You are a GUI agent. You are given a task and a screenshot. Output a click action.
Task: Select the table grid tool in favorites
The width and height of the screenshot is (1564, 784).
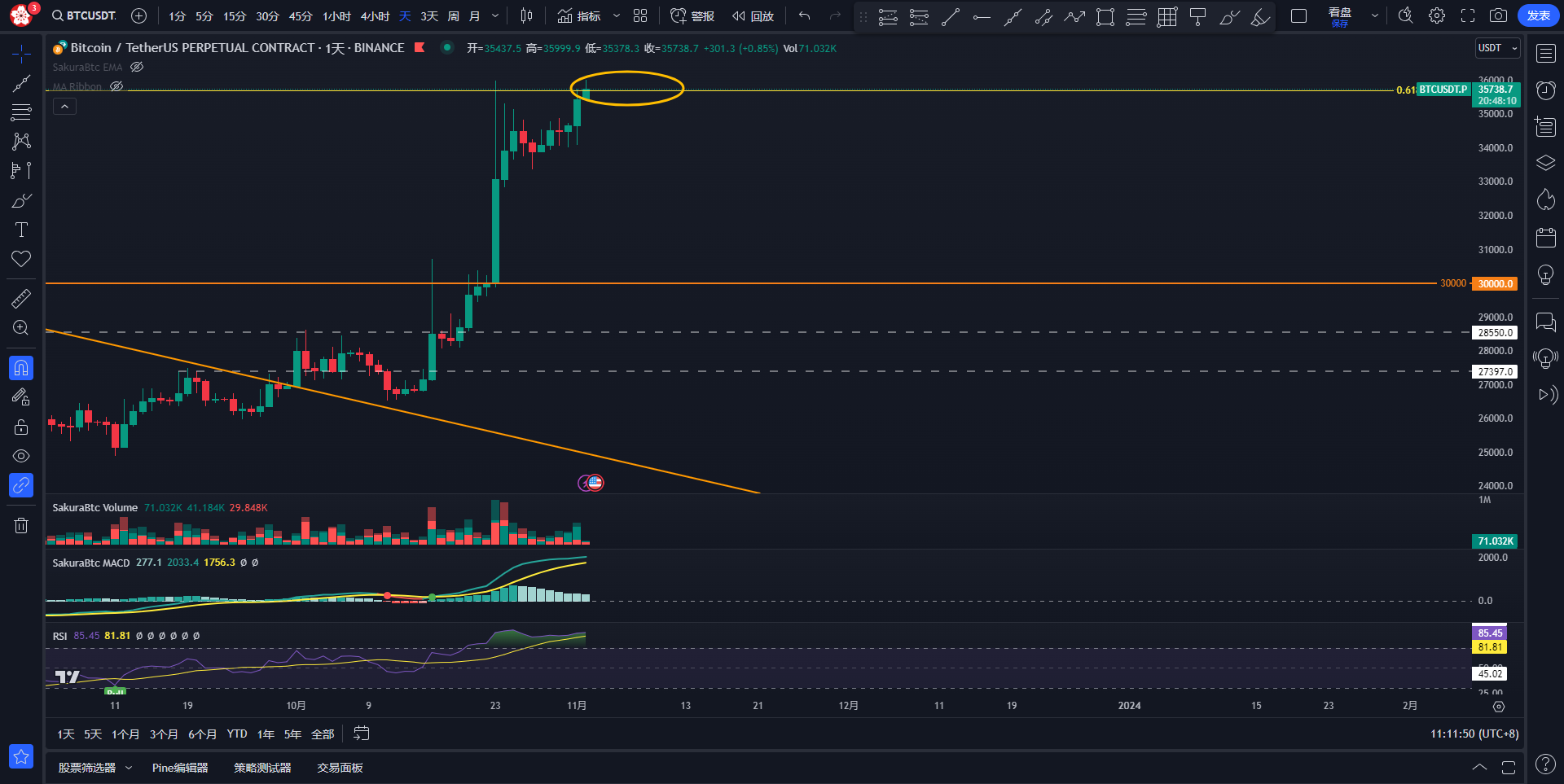pyautogui.click(x=1167, y=17)
